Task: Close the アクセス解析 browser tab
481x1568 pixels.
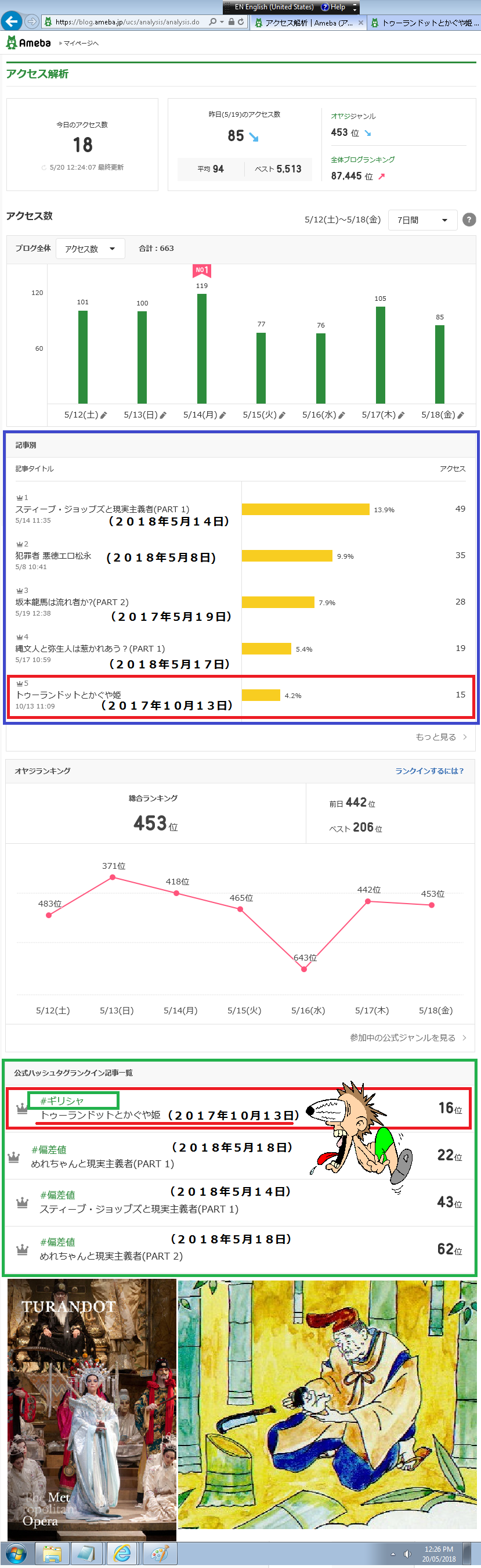Action: [x=360, y=23]
